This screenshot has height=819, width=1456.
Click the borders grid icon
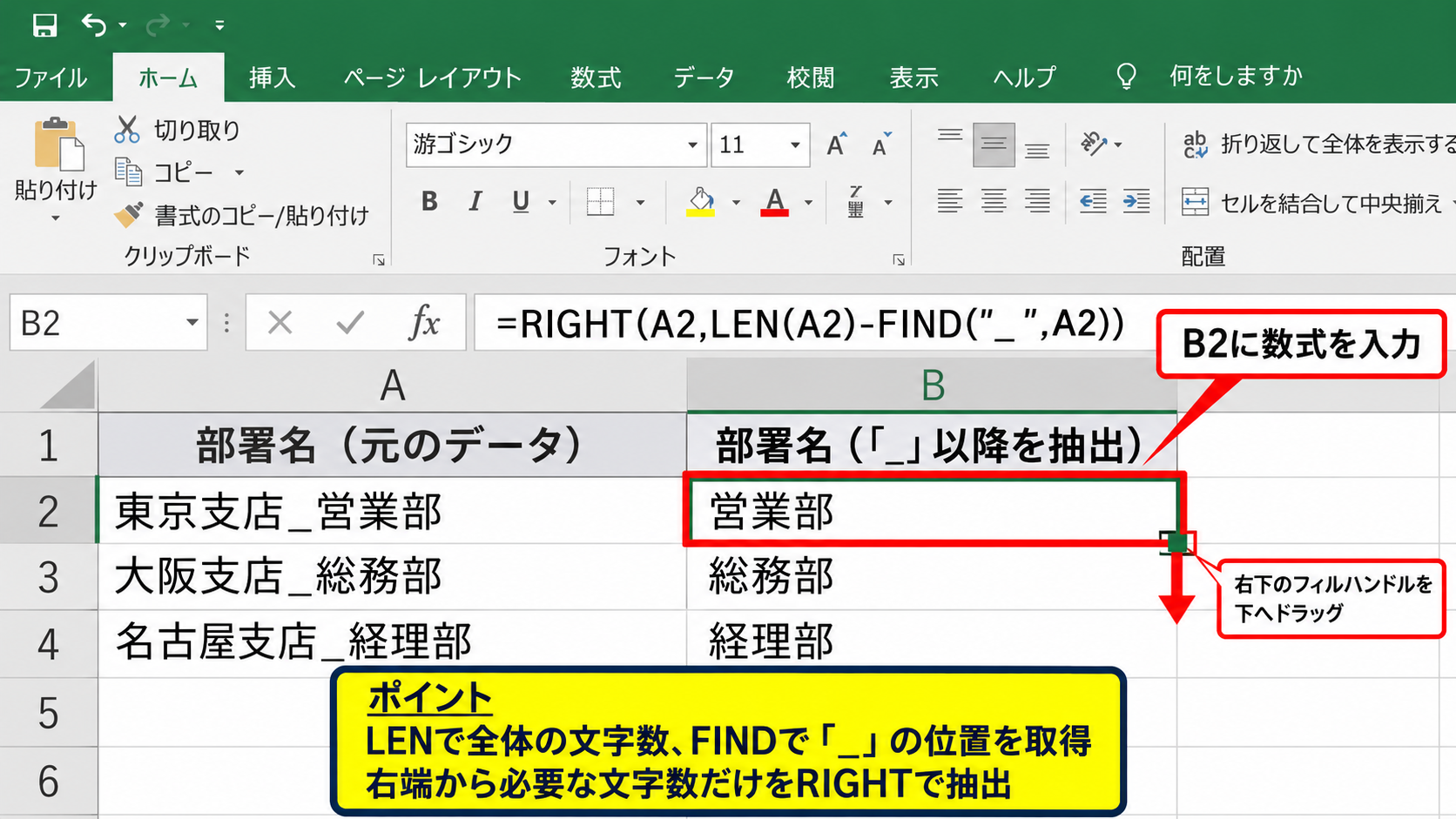pos(600,202)
